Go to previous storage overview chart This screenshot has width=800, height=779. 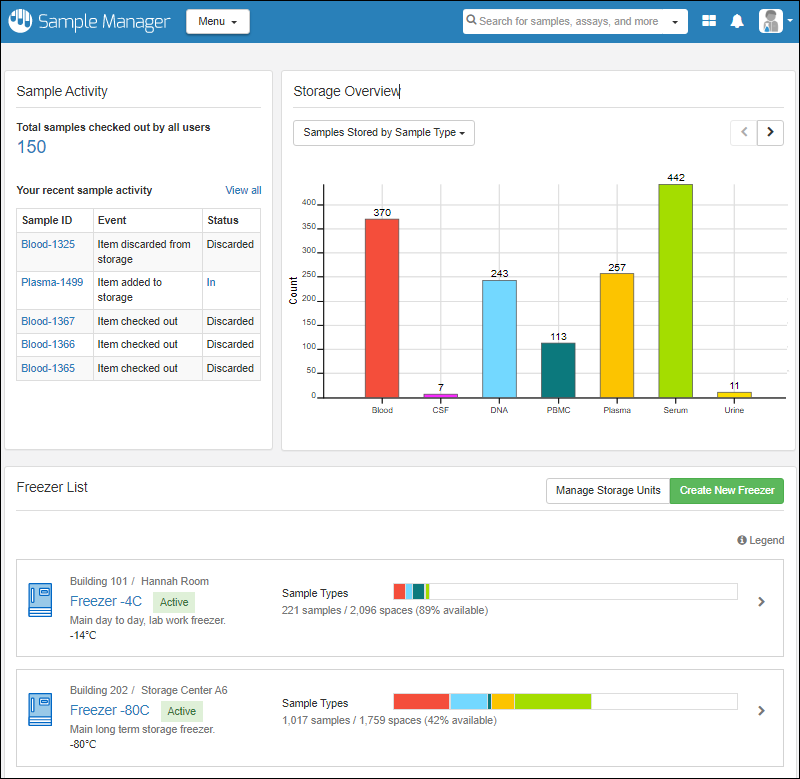pos(743,132)
